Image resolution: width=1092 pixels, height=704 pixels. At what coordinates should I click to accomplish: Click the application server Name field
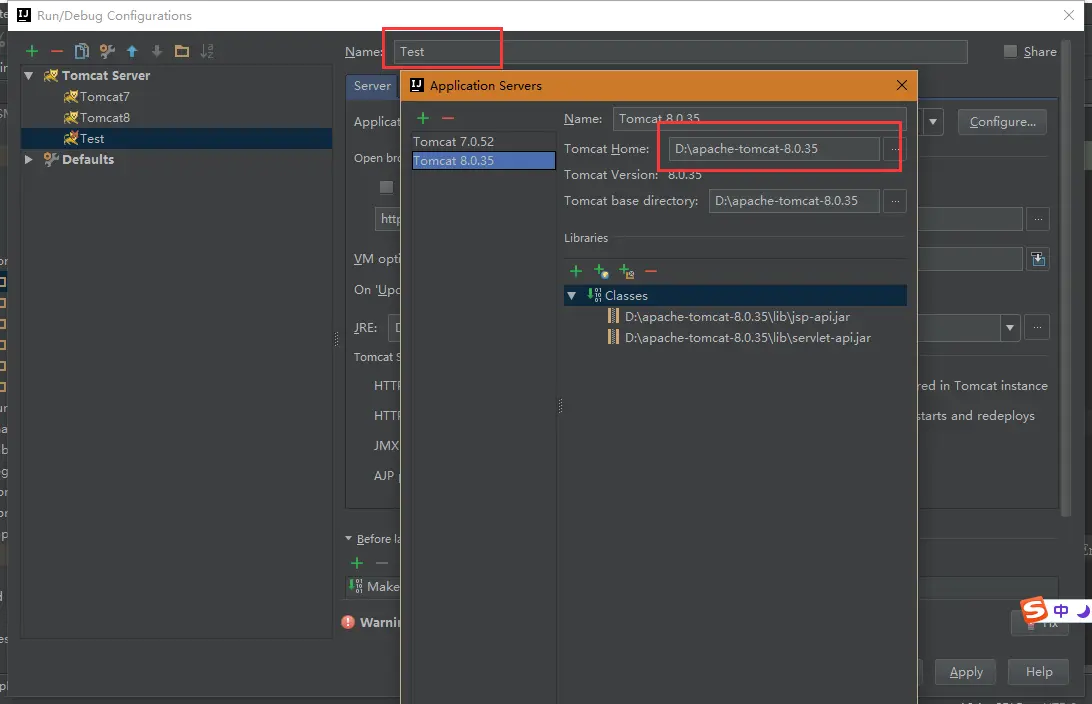759,119
